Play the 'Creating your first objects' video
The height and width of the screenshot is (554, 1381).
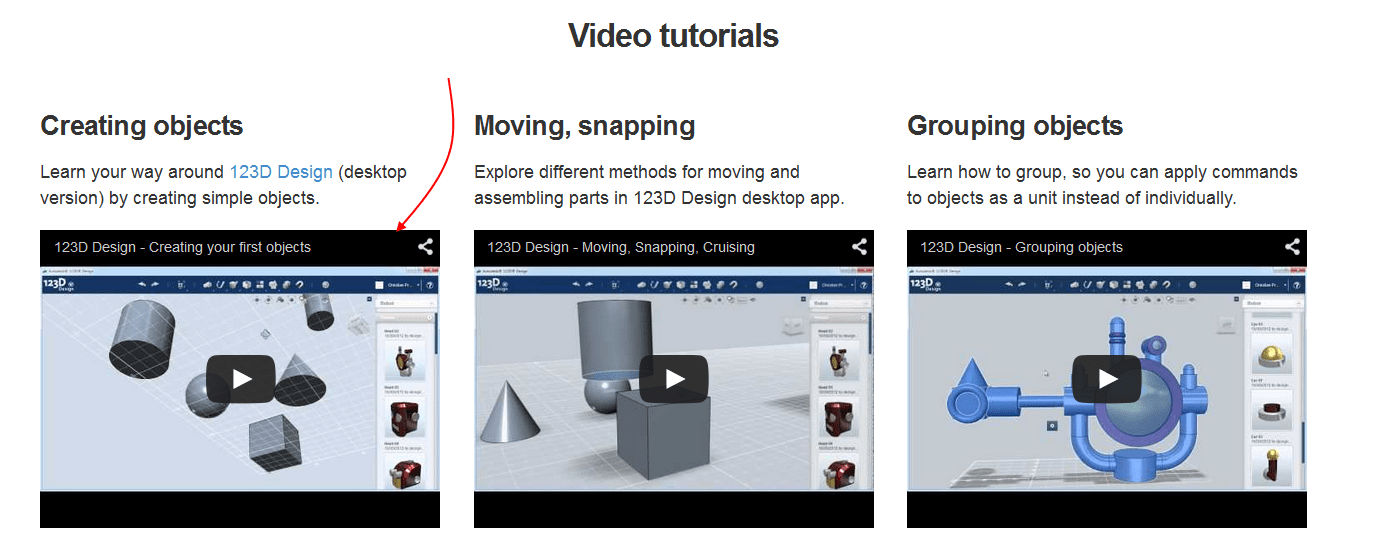point(241,379)
